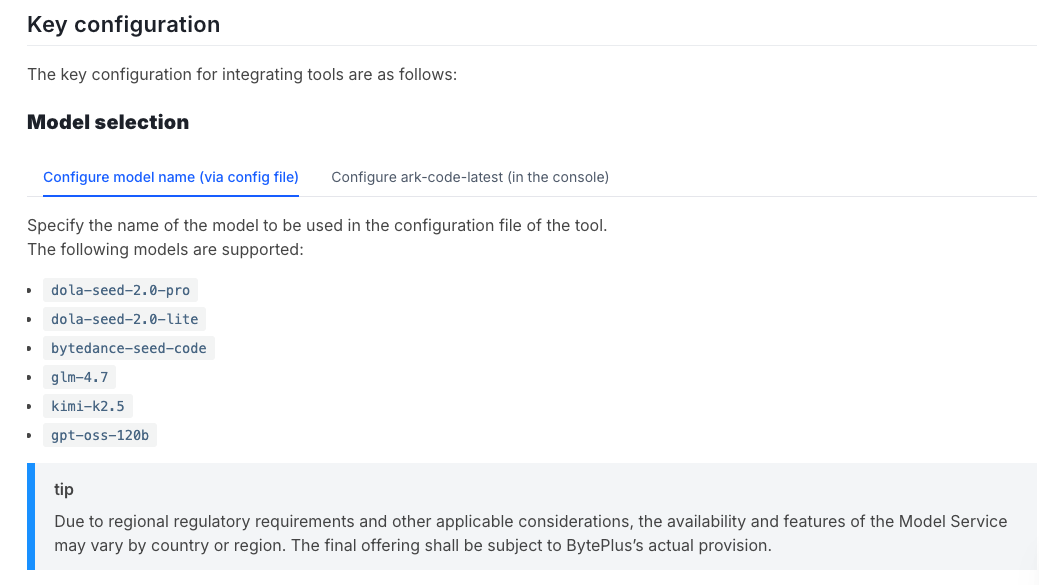The width and height of the screenshot is (1039, 585).
Task: Click the gpt-oss-120b model entry
Action: [100, 435]
